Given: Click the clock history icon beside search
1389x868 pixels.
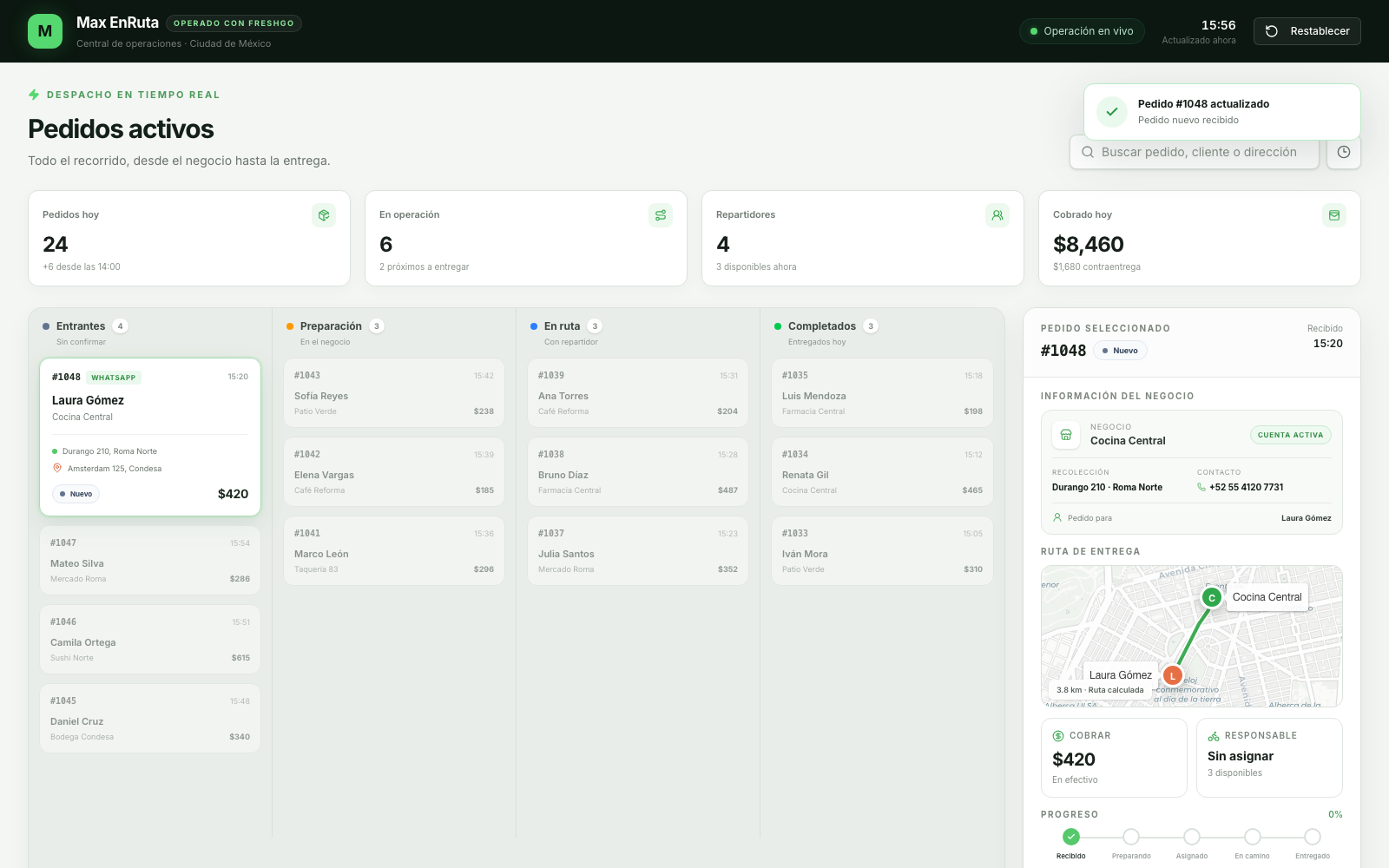Looking at the screenshot, I should pyautogui.click(x=1343, y=152).
